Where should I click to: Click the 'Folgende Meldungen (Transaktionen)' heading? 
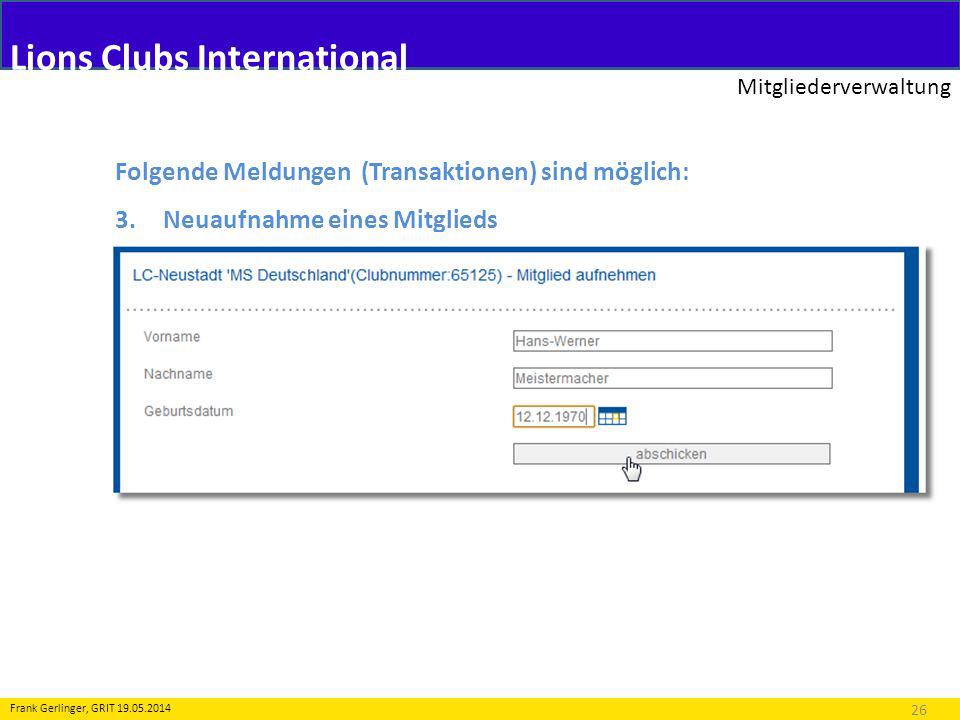tap(402, 171)
